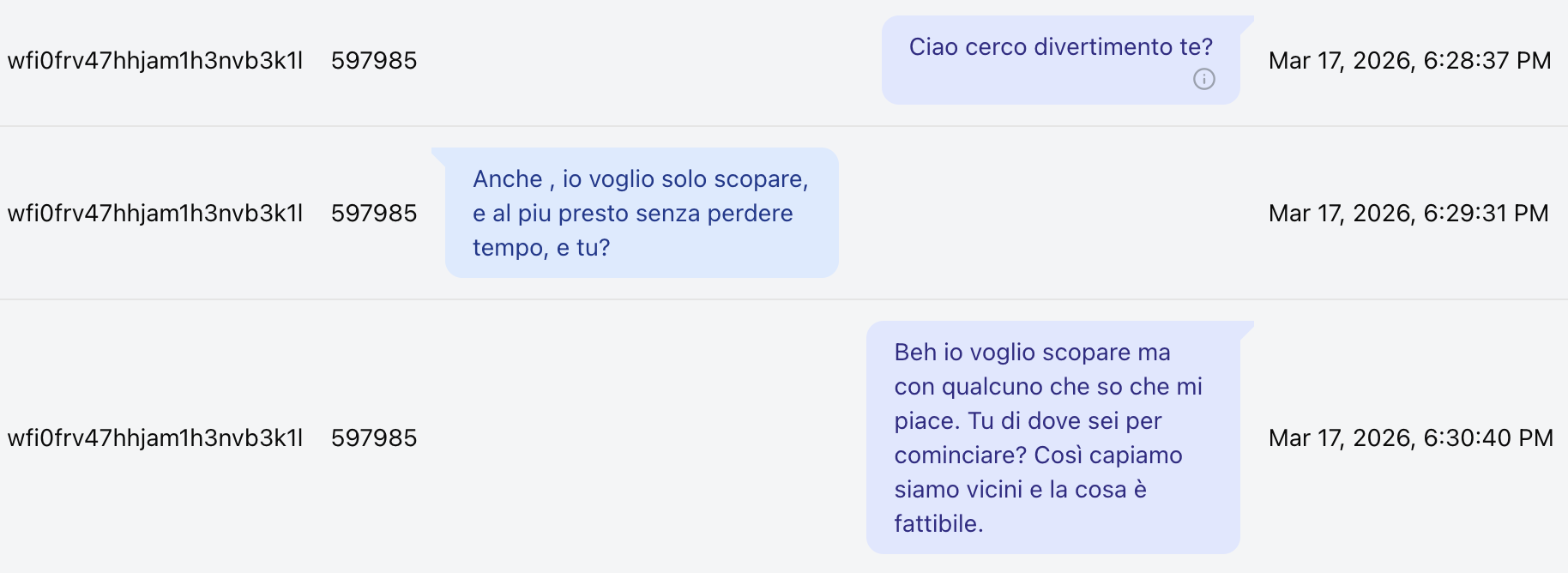Select the 'Ciao cerco divertimento te?' message bubble
Screen dimensions: 1568x573
click(1061, 60)
